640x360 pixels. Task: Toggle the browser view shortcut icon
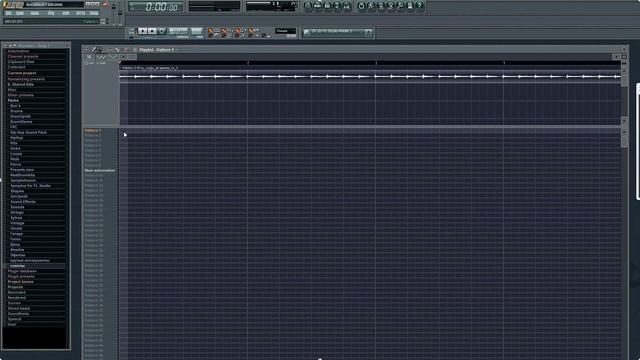tap(337, 6)
